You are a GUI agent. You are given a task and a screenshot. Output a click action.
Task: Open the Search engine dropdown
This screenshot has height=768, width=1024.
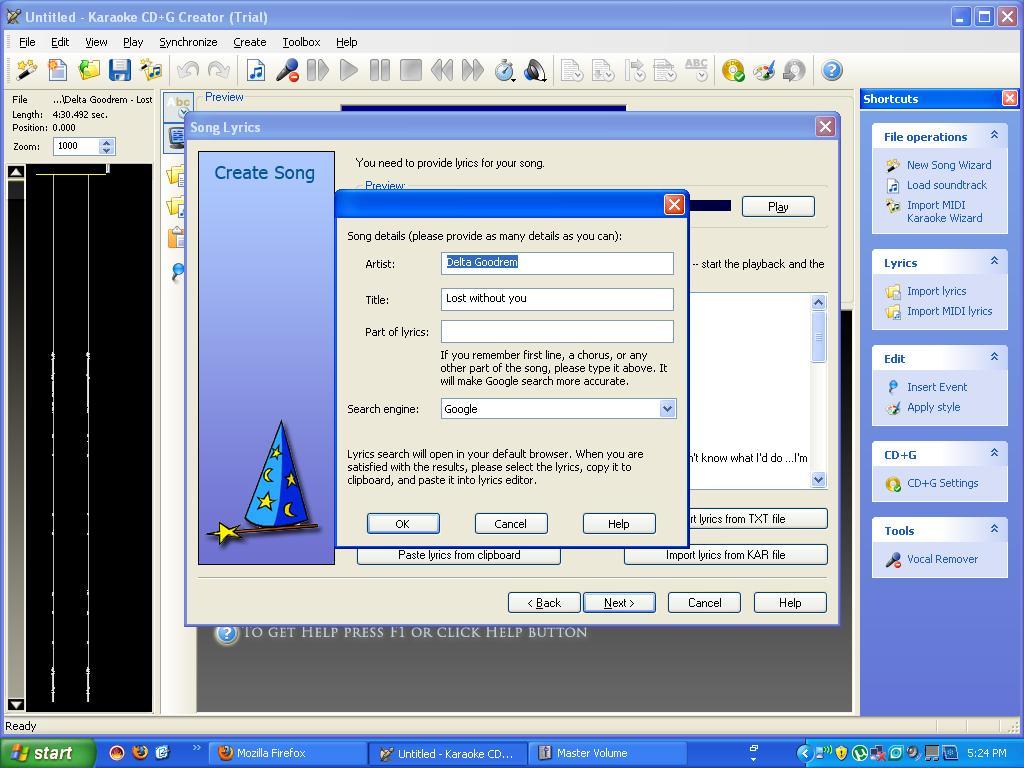coord(667,408)
